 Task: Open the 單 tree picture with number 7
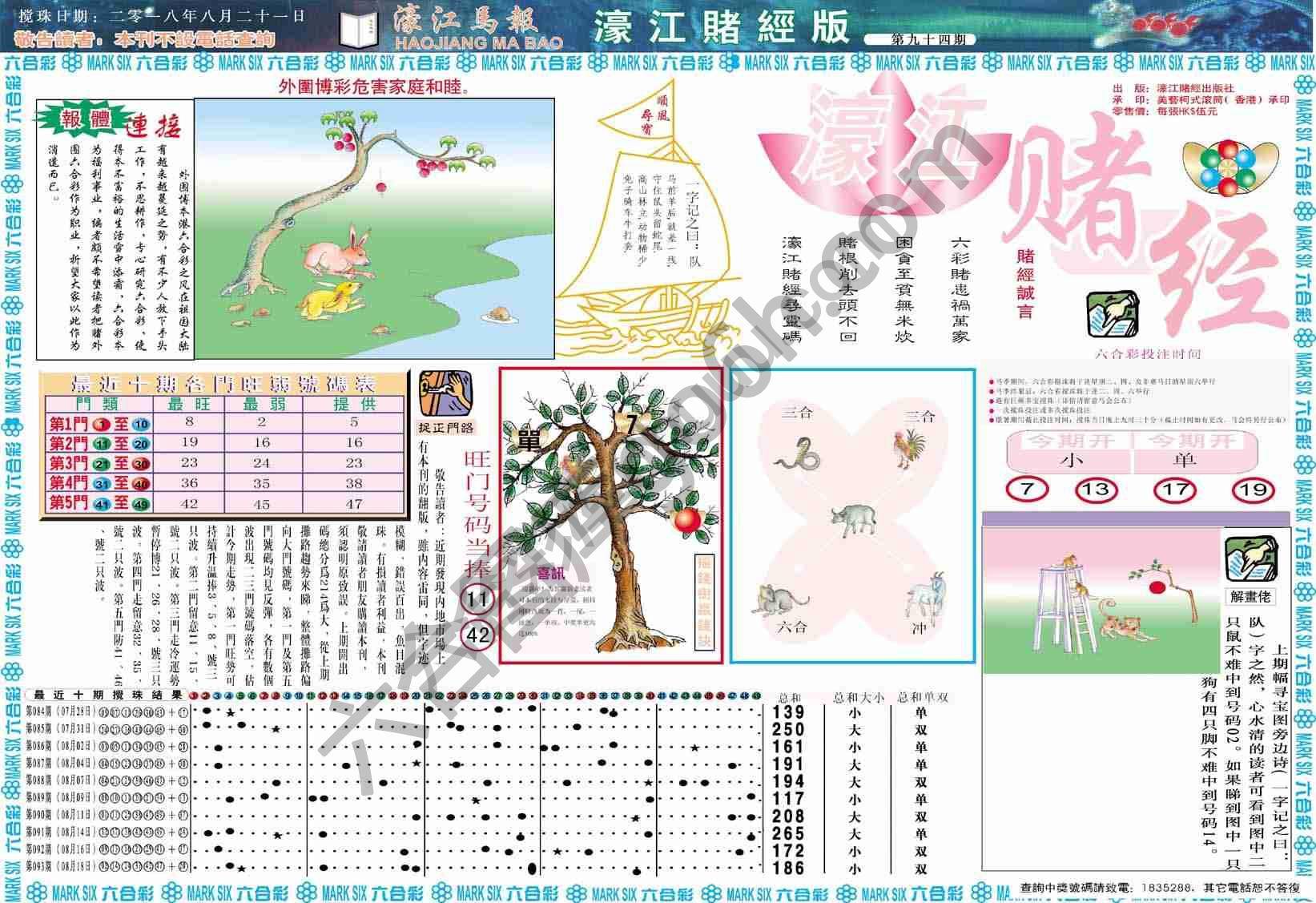[611, 515]
